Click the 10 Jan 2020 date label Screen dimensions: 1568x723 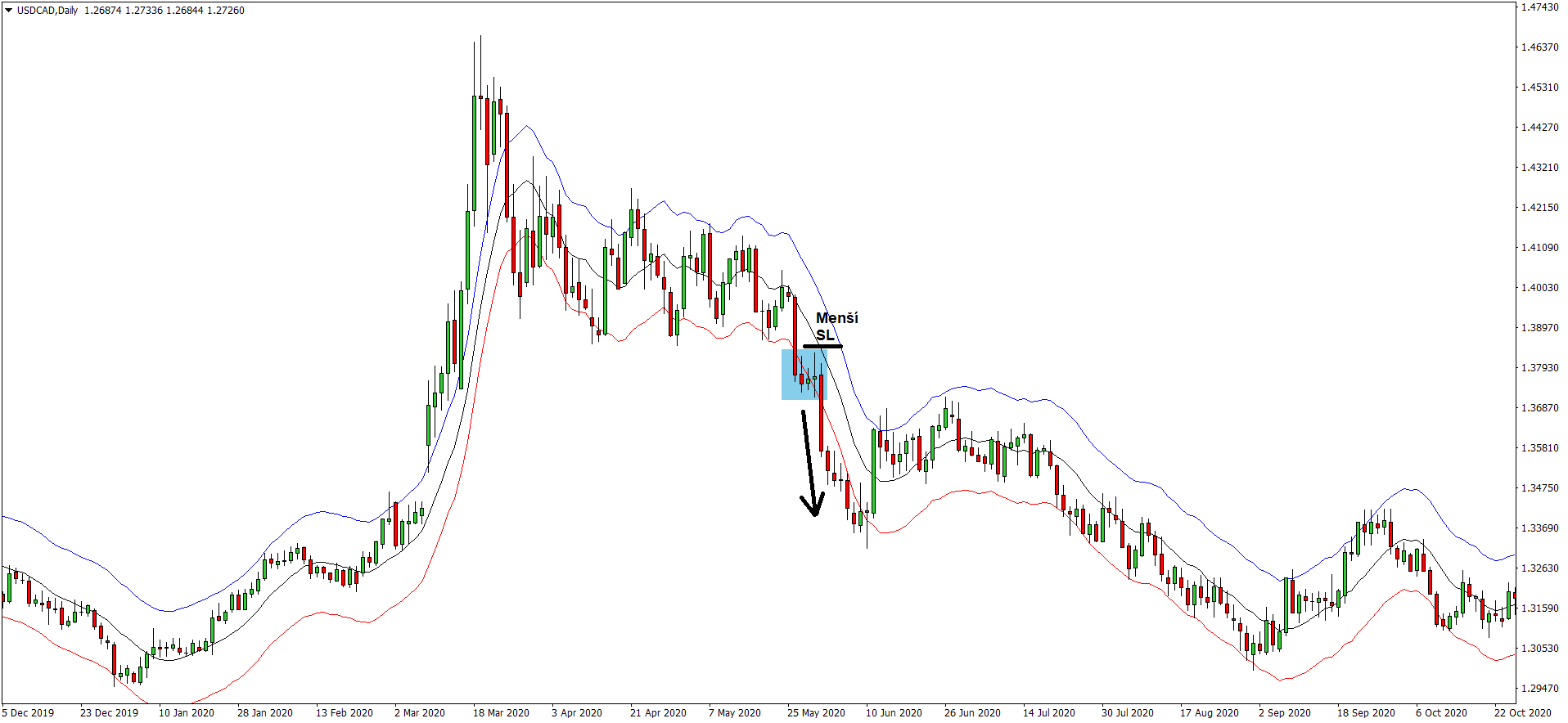[186, 713]
